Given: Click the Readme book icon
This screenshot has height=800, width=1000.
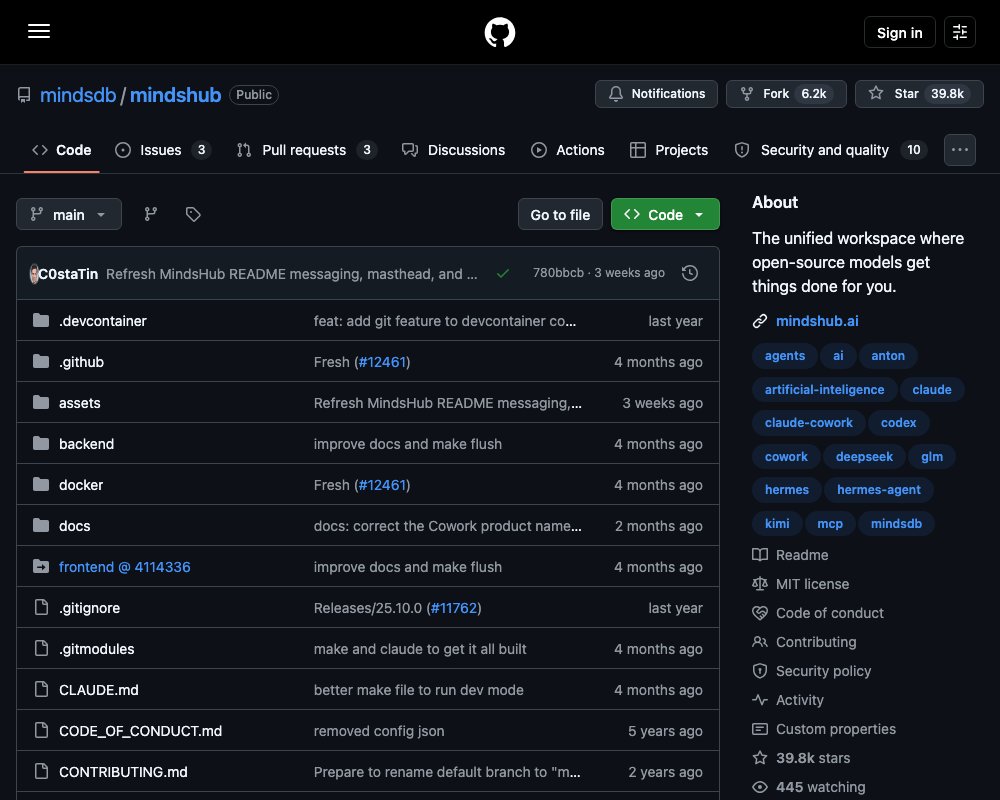Looking at the screenshot, I should (x=760, y=555).
